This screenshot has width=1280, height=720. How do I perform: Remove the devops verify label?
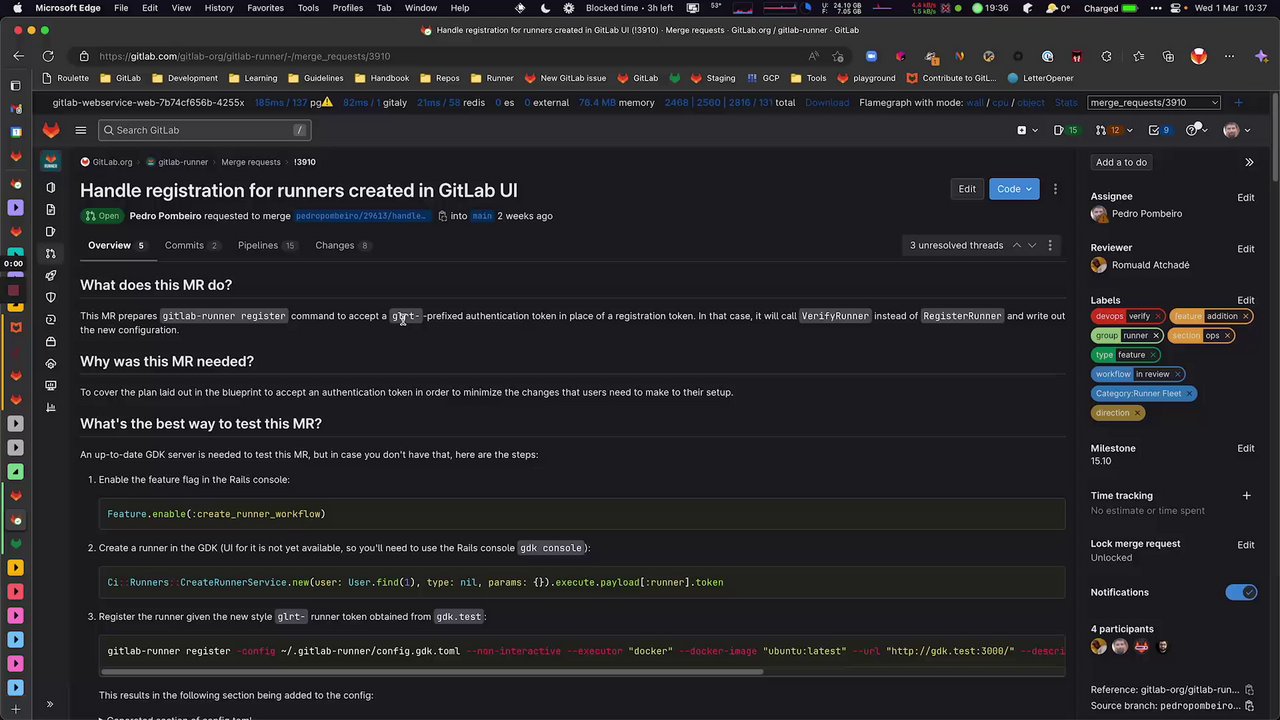[1158, 316]
